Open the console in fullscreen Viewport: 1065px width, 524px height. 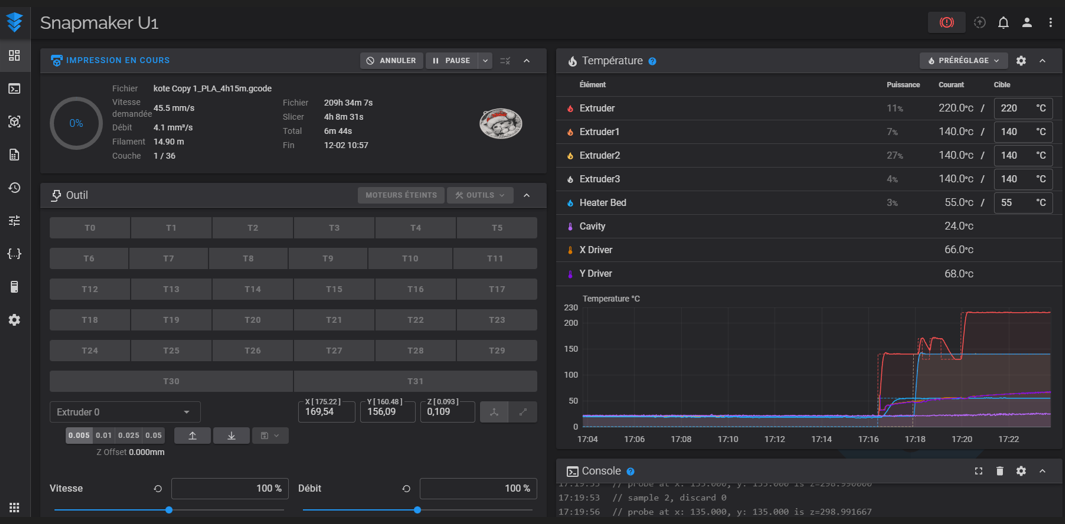pyautogui.click(x=979, y=471)
